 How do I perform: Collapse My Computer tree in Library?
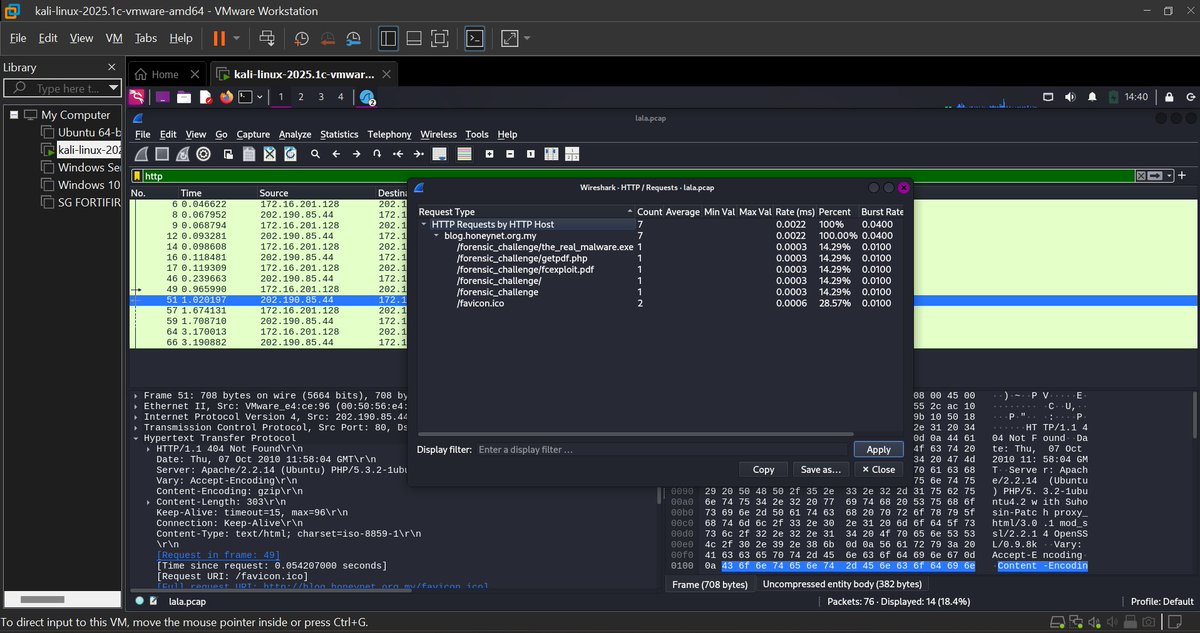14,115
